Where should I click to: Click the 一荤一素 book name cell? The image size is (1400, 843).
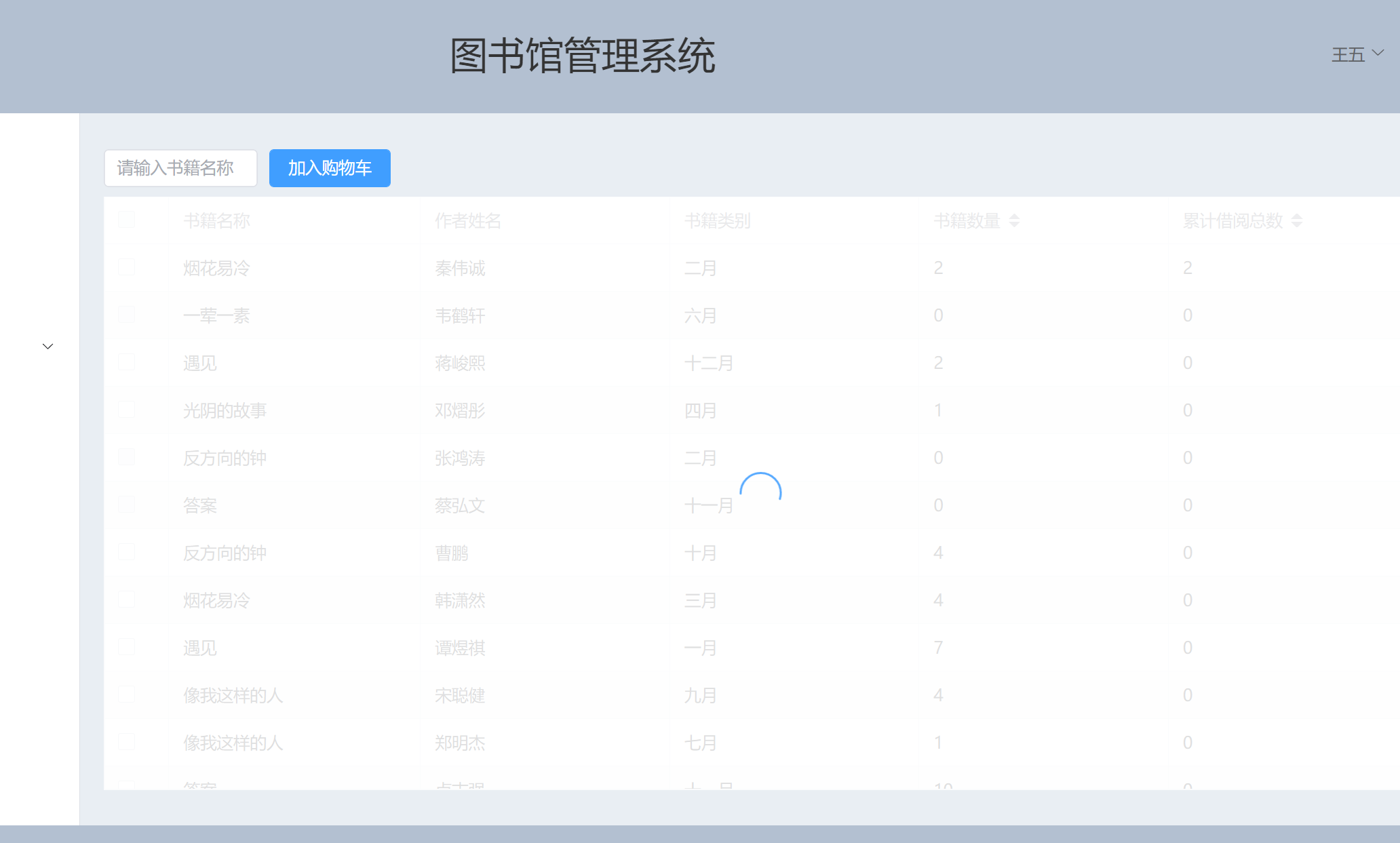pyautogui.click(x=216, y=316)
